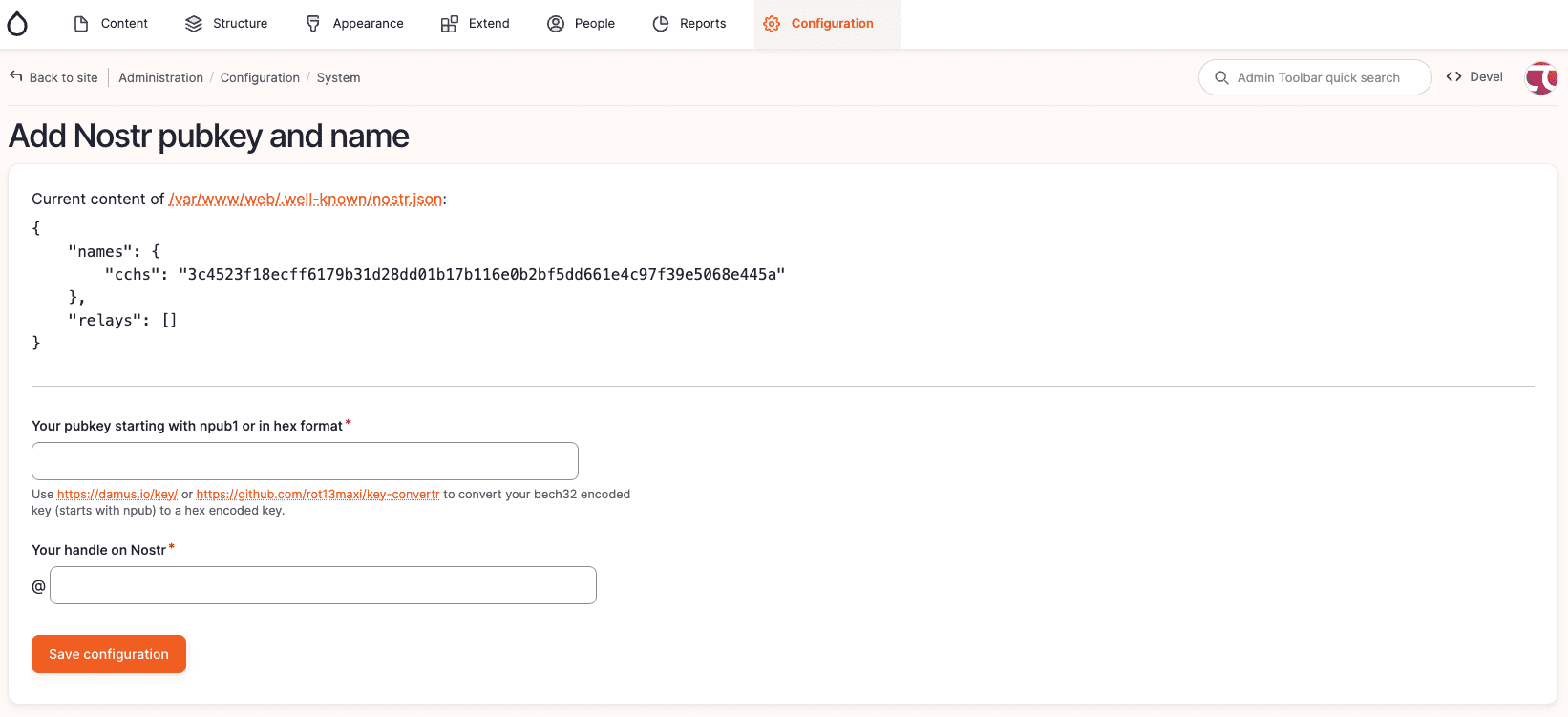The image size is (1568, 717).
Task: Open the Devel toolbar item
Action: click(1474, 77)
